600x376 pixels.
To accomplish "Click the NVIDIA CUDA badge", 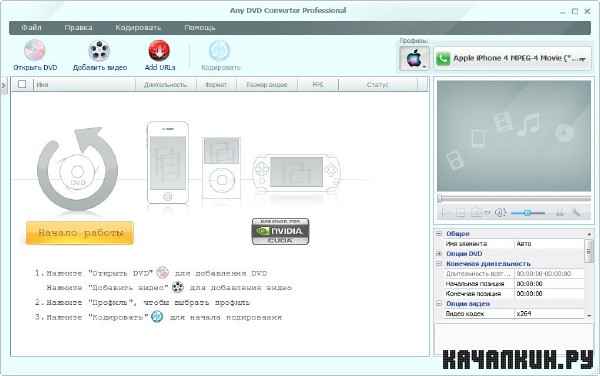I will point(280,231).
